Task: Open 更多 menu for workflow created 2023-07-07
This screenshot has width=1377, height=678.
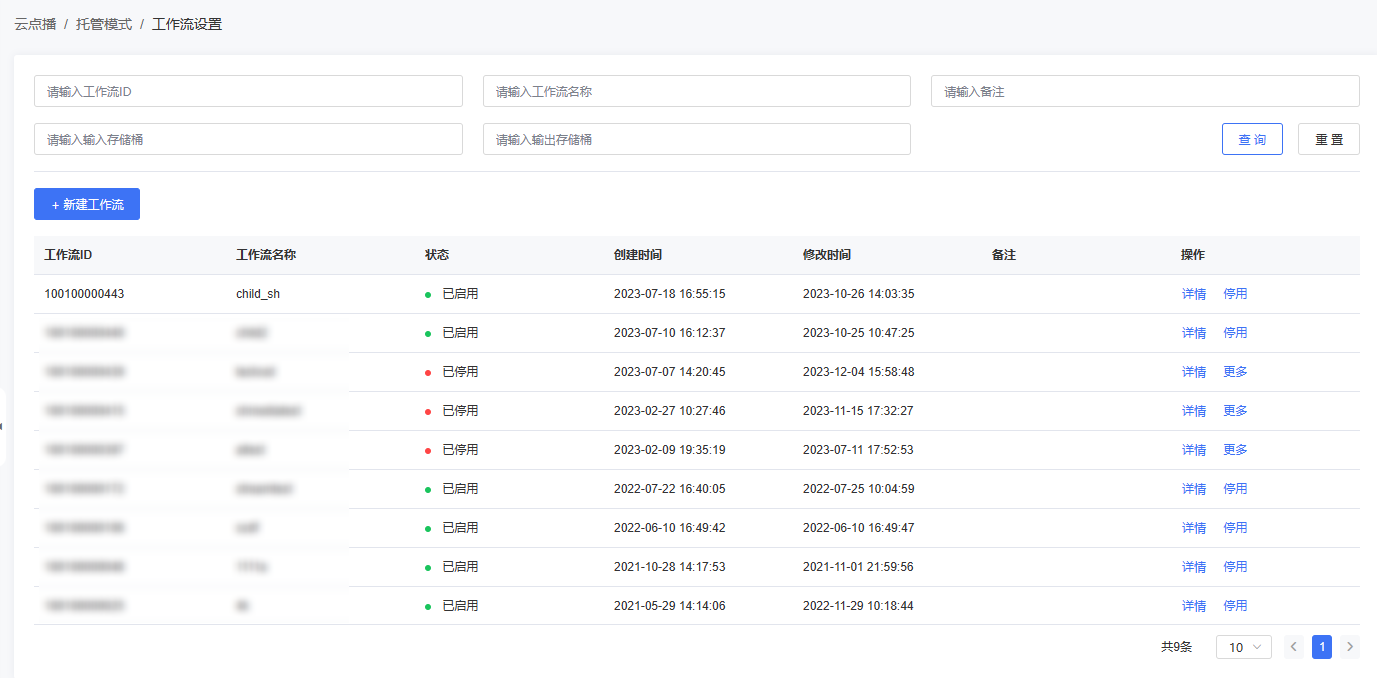Action: point(1235,372)
